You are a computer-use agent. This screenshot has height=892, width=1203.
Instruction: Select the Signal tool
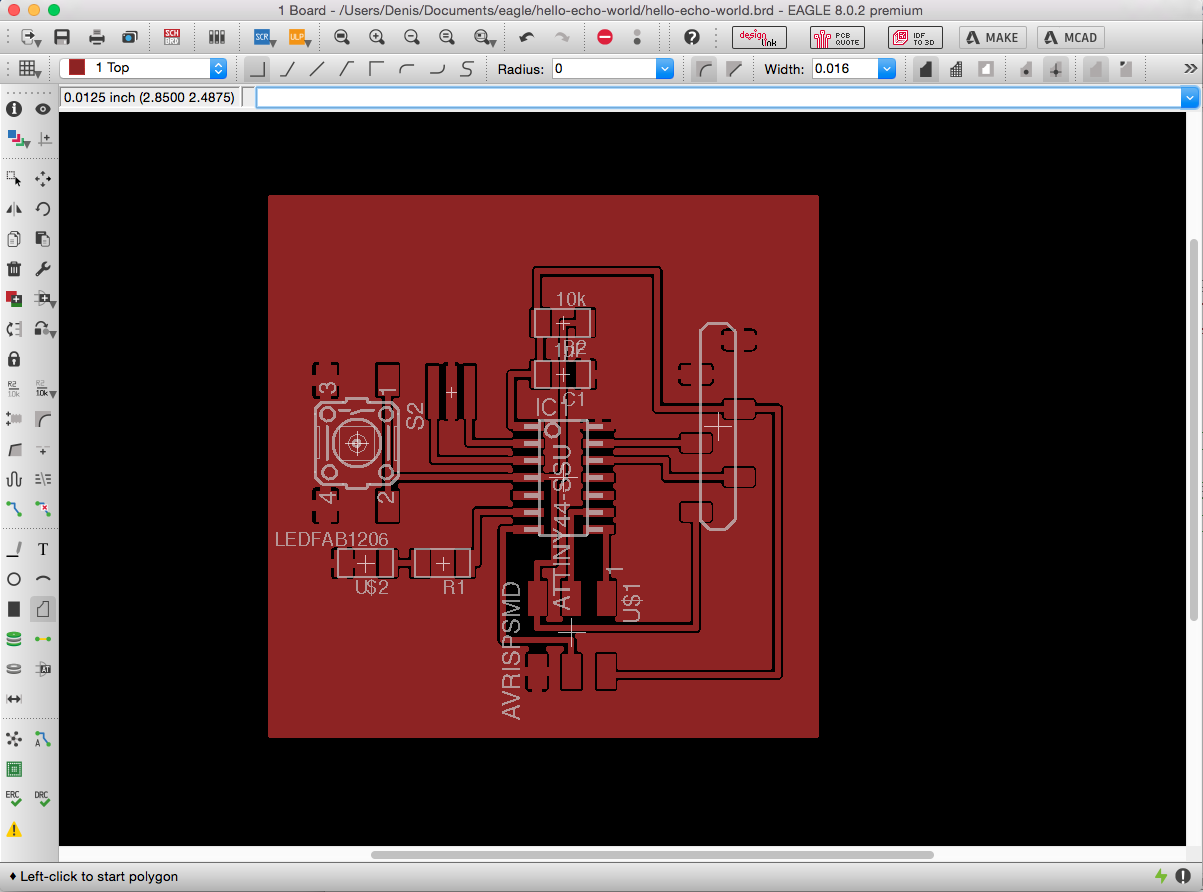[x=43, y=638]
